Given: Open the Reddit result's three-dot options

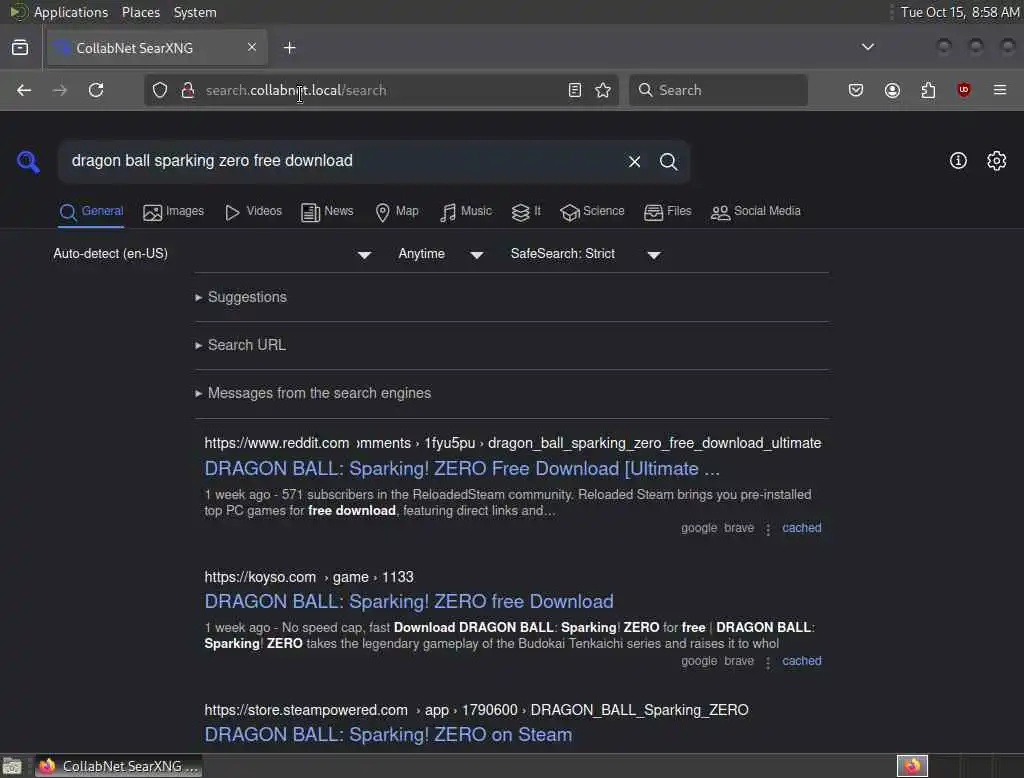Looking at the screenshot, I should tap(768, 528).
